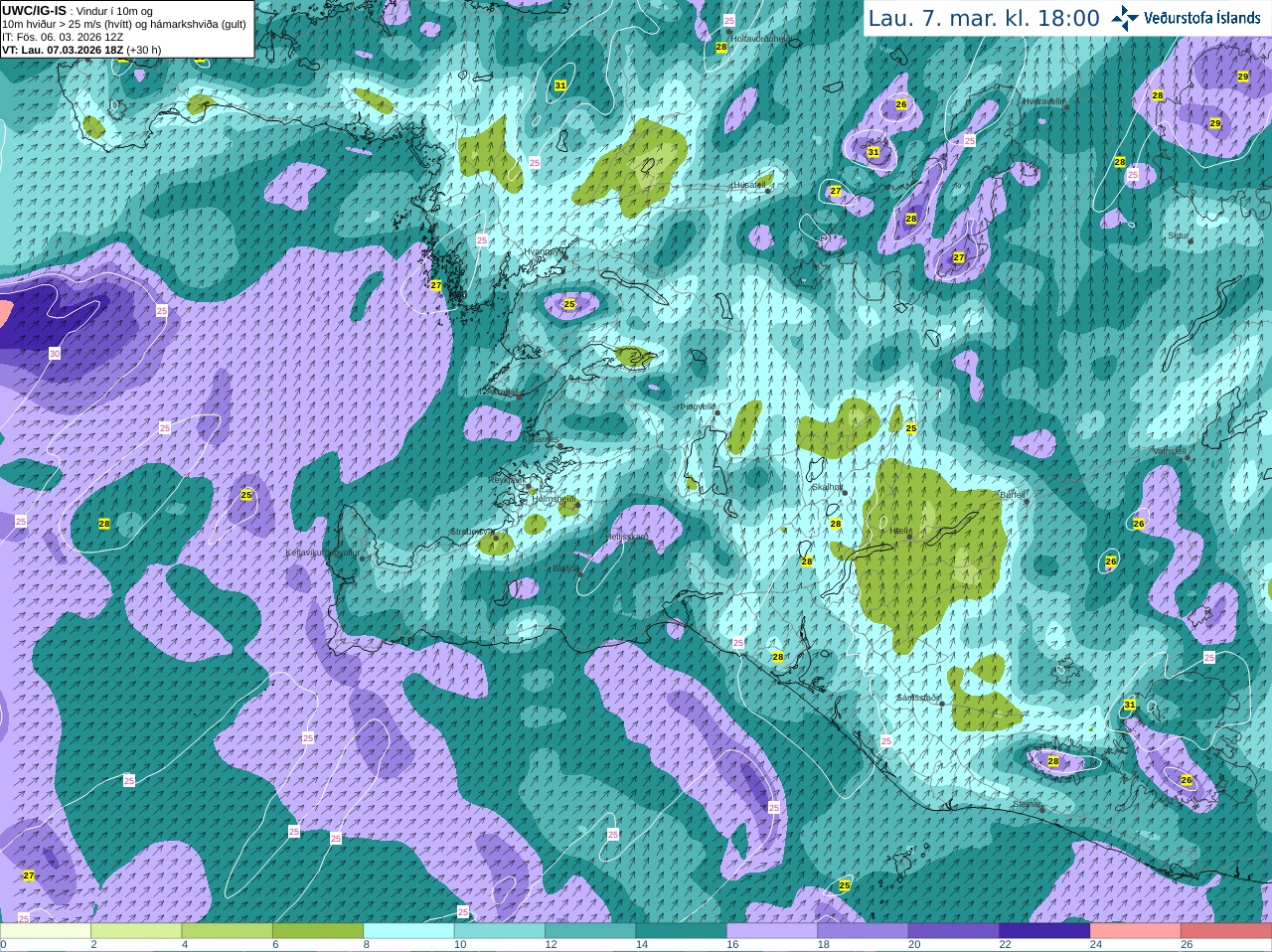Click the Skálholt station label

[x=827, y=487]
